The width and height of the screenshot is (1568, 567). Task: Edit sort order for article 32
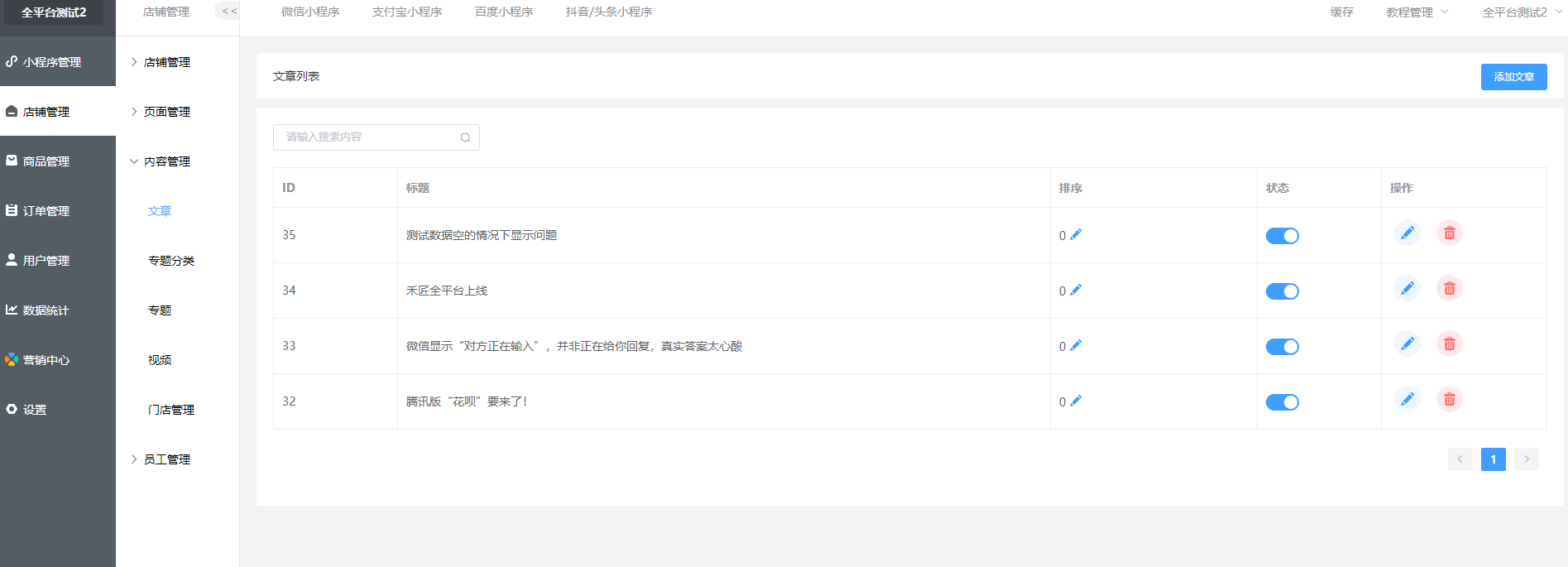1076,401
